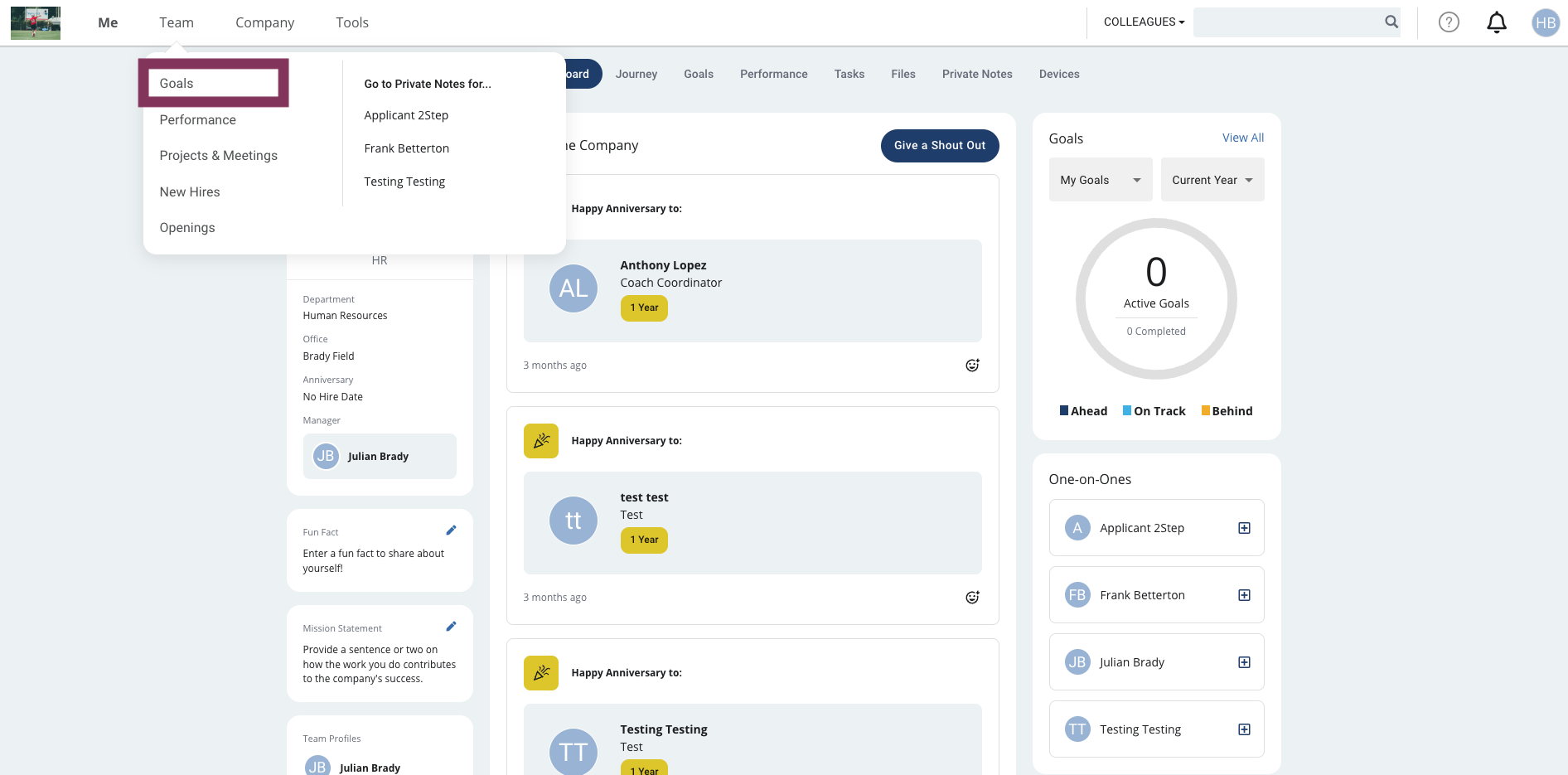This screenshot has width=1568, height=775.
Task: Open notifications bell icon
Action: pyautogui.click(x=1497, y=22)
